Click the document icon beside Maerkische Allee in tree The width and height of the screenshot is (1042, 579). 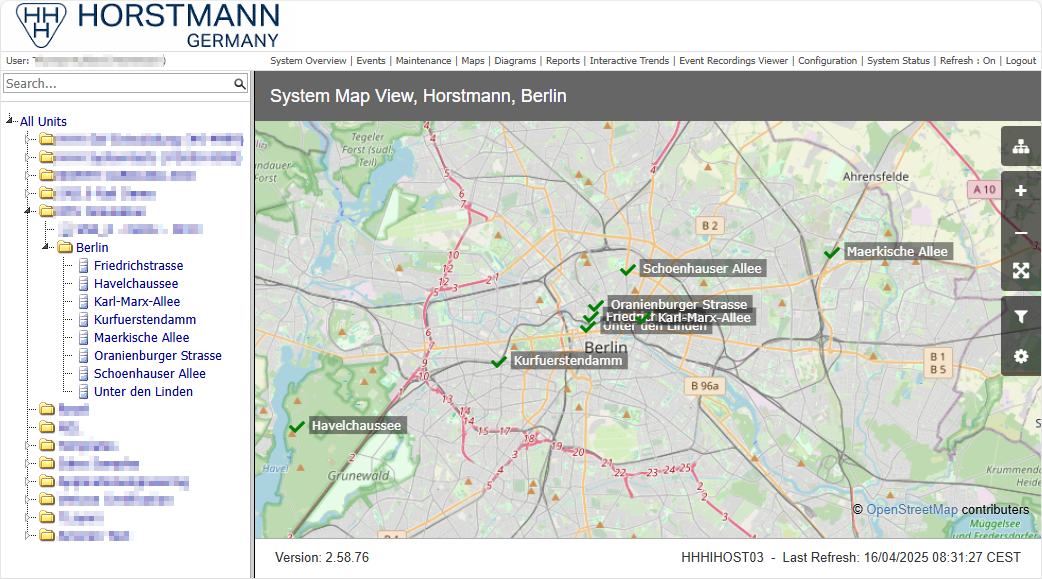[x=84, y=338]
